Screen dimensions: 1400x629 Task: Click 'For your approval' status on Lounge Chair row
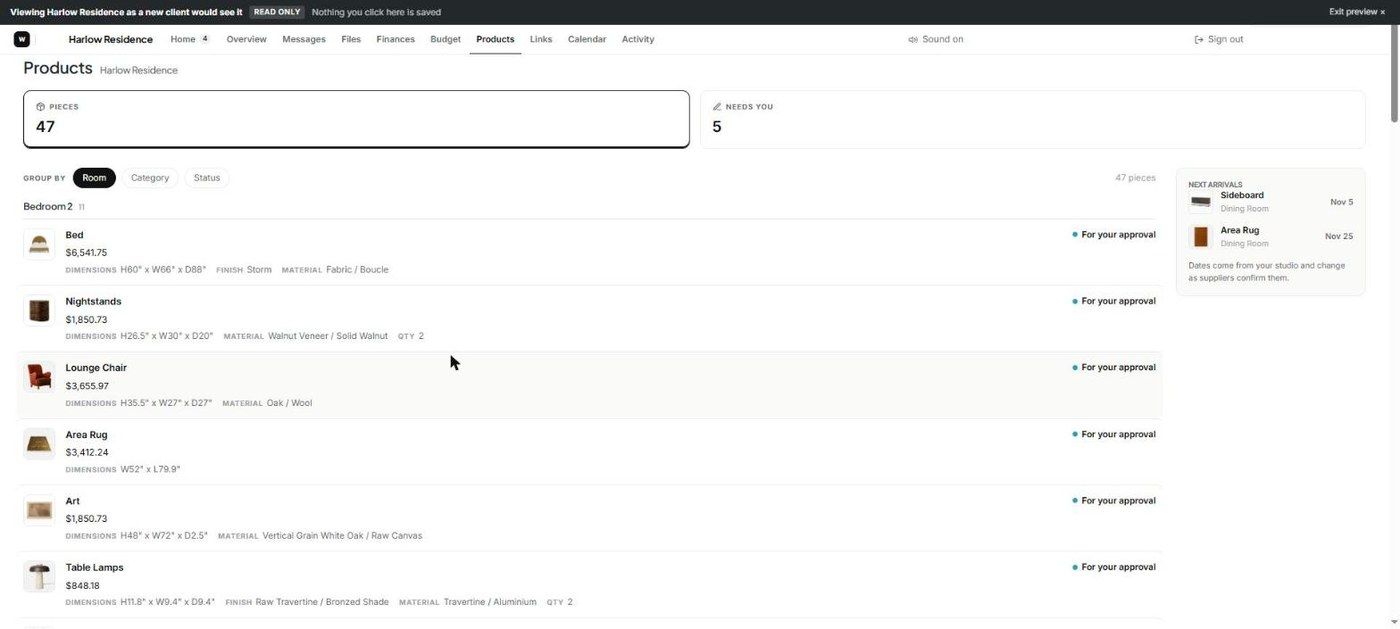pyautogui.click(x=1114, y=368)
